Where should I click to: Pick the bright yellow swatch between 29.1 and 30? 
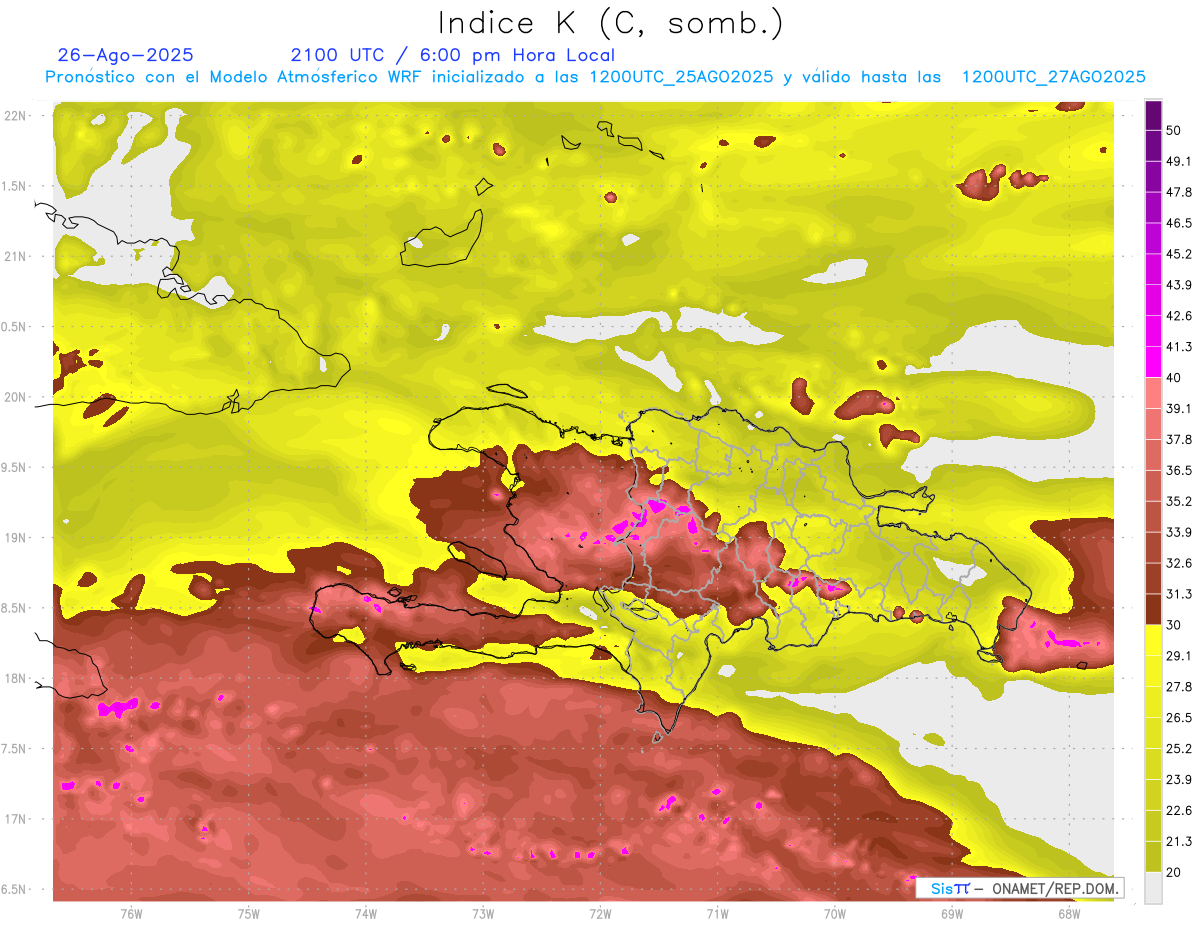pos(1153,641)
